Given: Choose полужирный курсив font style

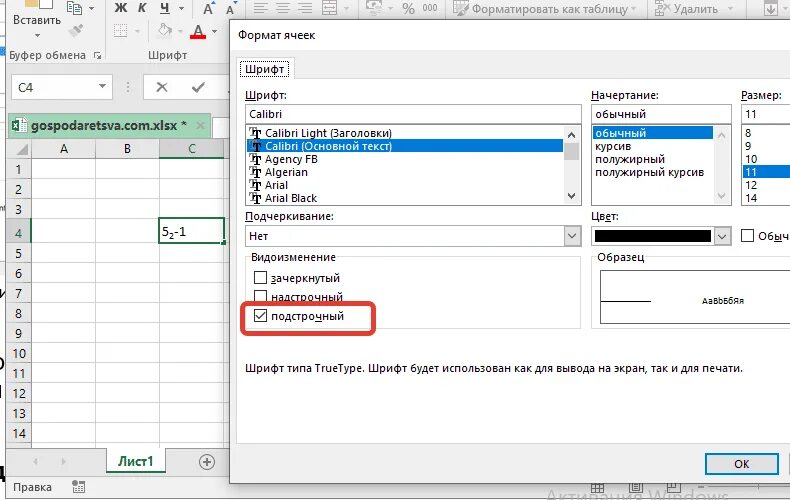Looking at the screenshot, I should 649,172.
